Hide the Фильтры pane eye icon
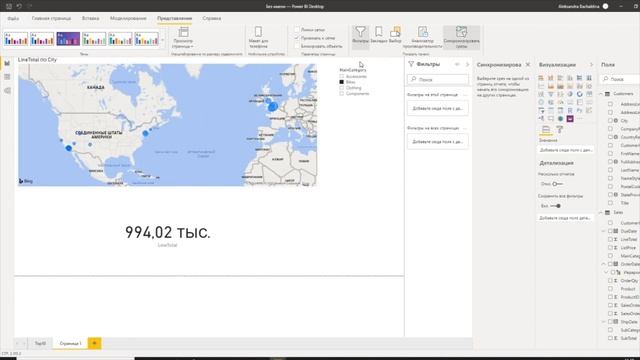Screen dimensions: 640x360 tap(457, 64)
